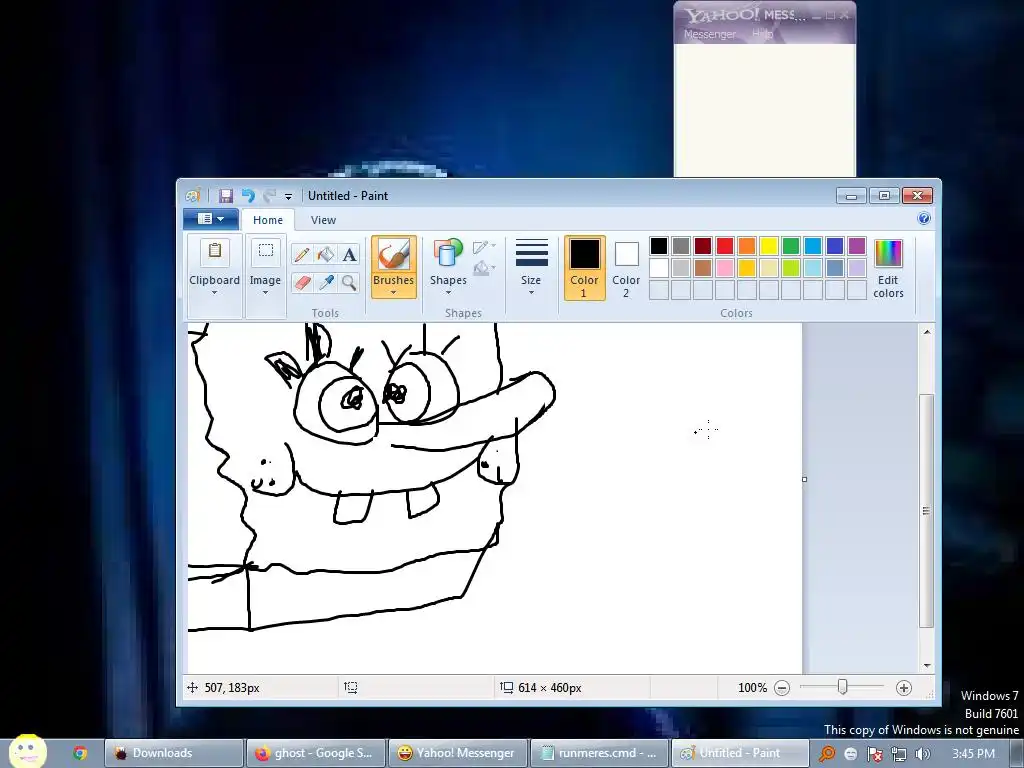Open Downloads taskbar button
1024x768 pixels.
pyautogui.click(x=174, y=753)
